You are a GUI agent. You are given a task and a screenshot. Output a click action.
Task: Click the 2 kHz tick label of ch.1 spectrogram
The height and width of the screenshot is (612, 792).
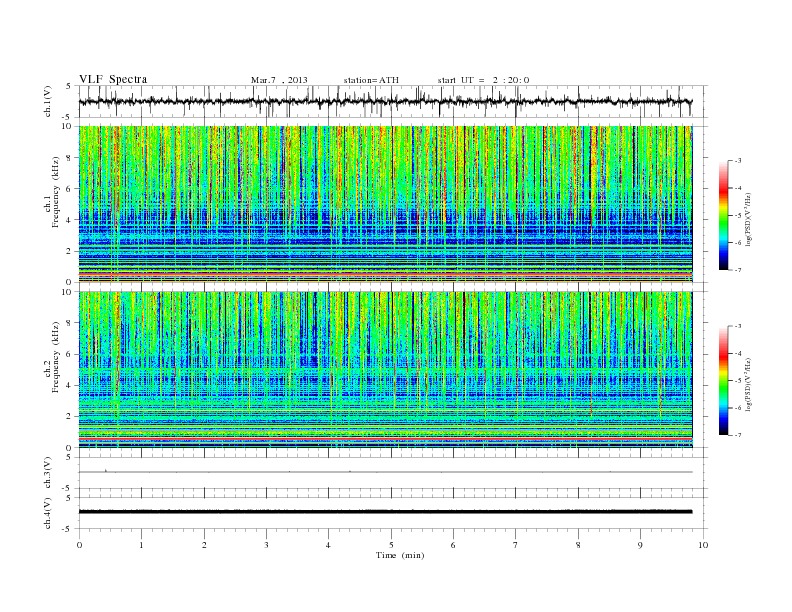point(69,251)
